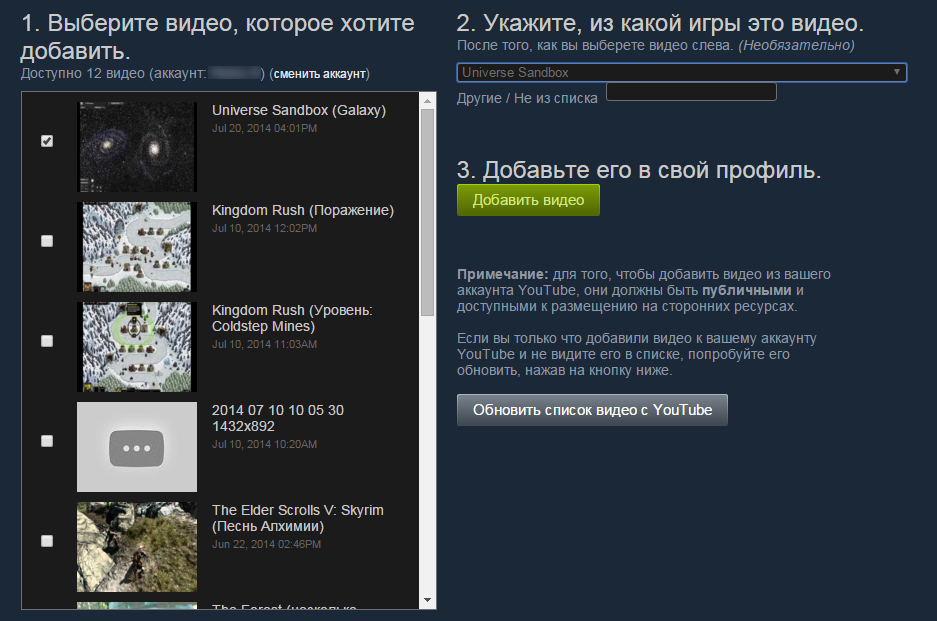The height and width of the screenshot is (621, 937).
Task: Click the Доступно 12 видео text
Action: pos(82,74)
